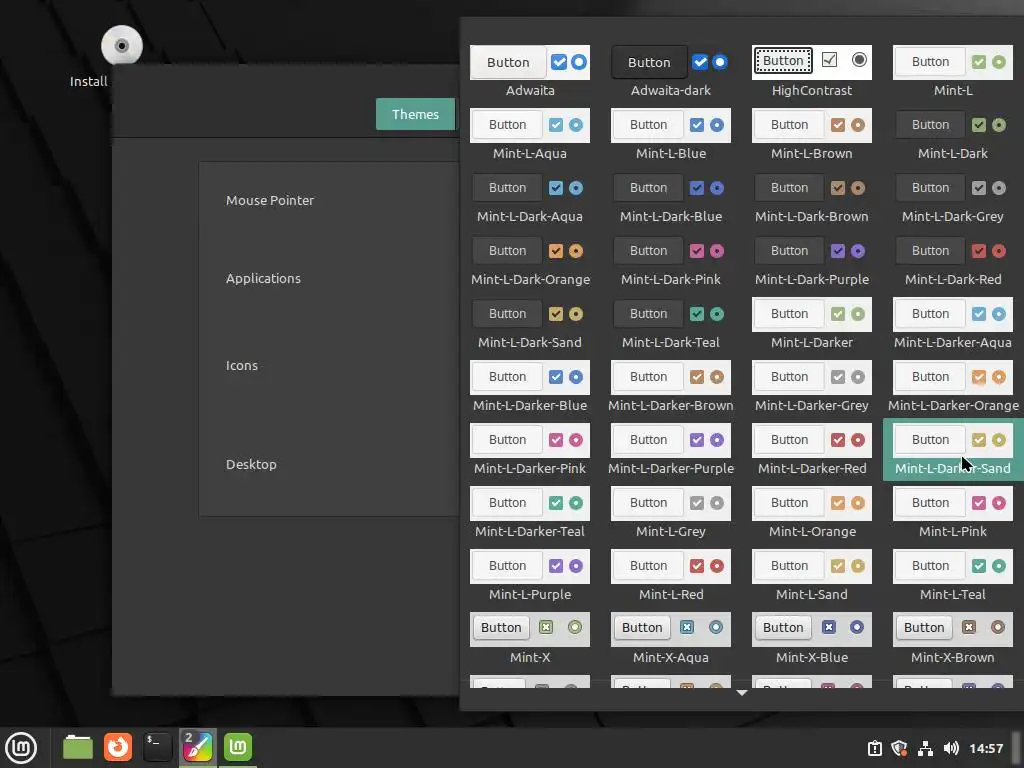Switch to the Themes tab
Screen dimensions: 1024x768
415,114
